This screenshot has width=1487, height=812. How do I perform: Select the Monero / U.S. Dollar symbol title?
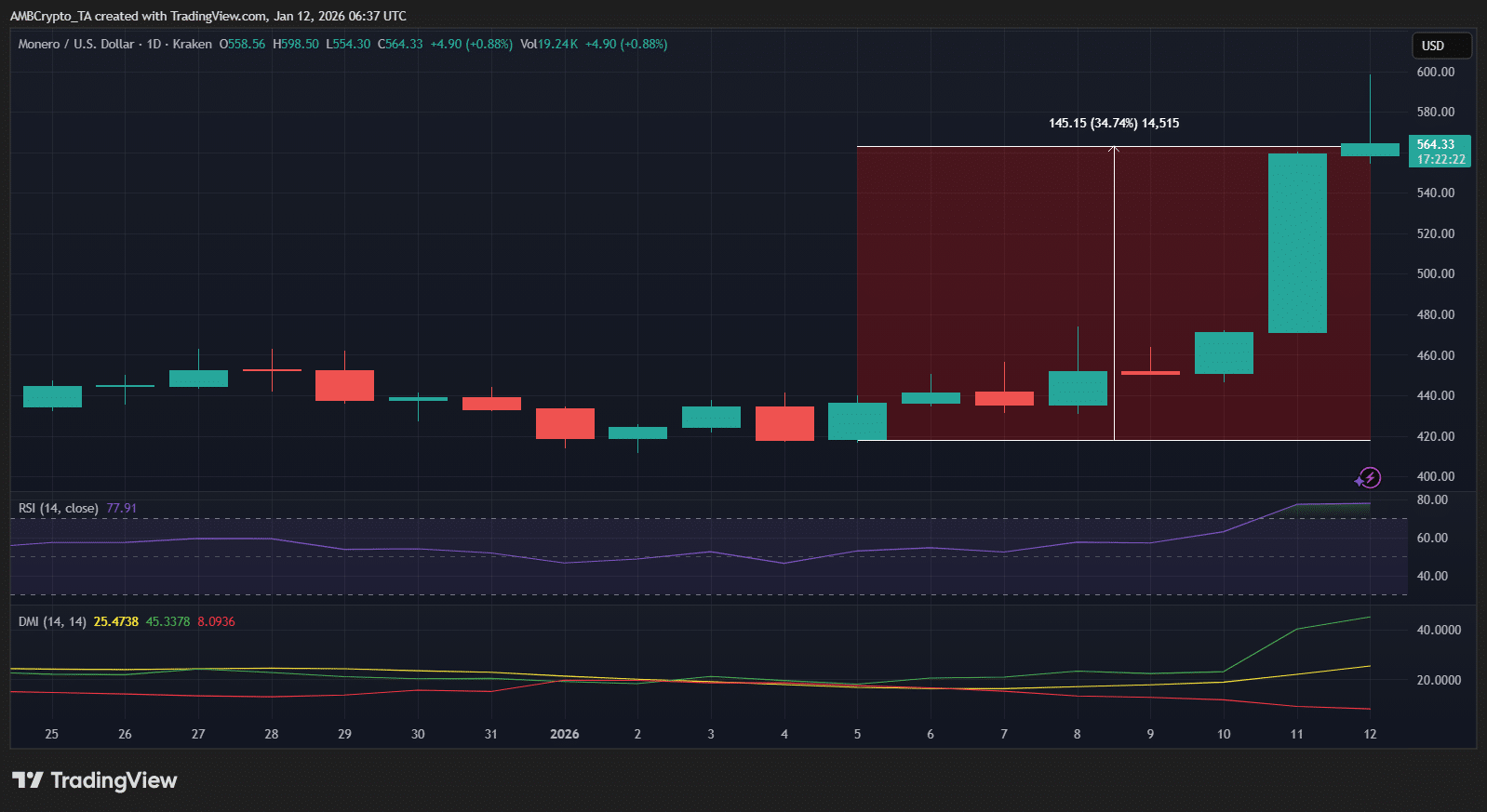click(76, 44)
